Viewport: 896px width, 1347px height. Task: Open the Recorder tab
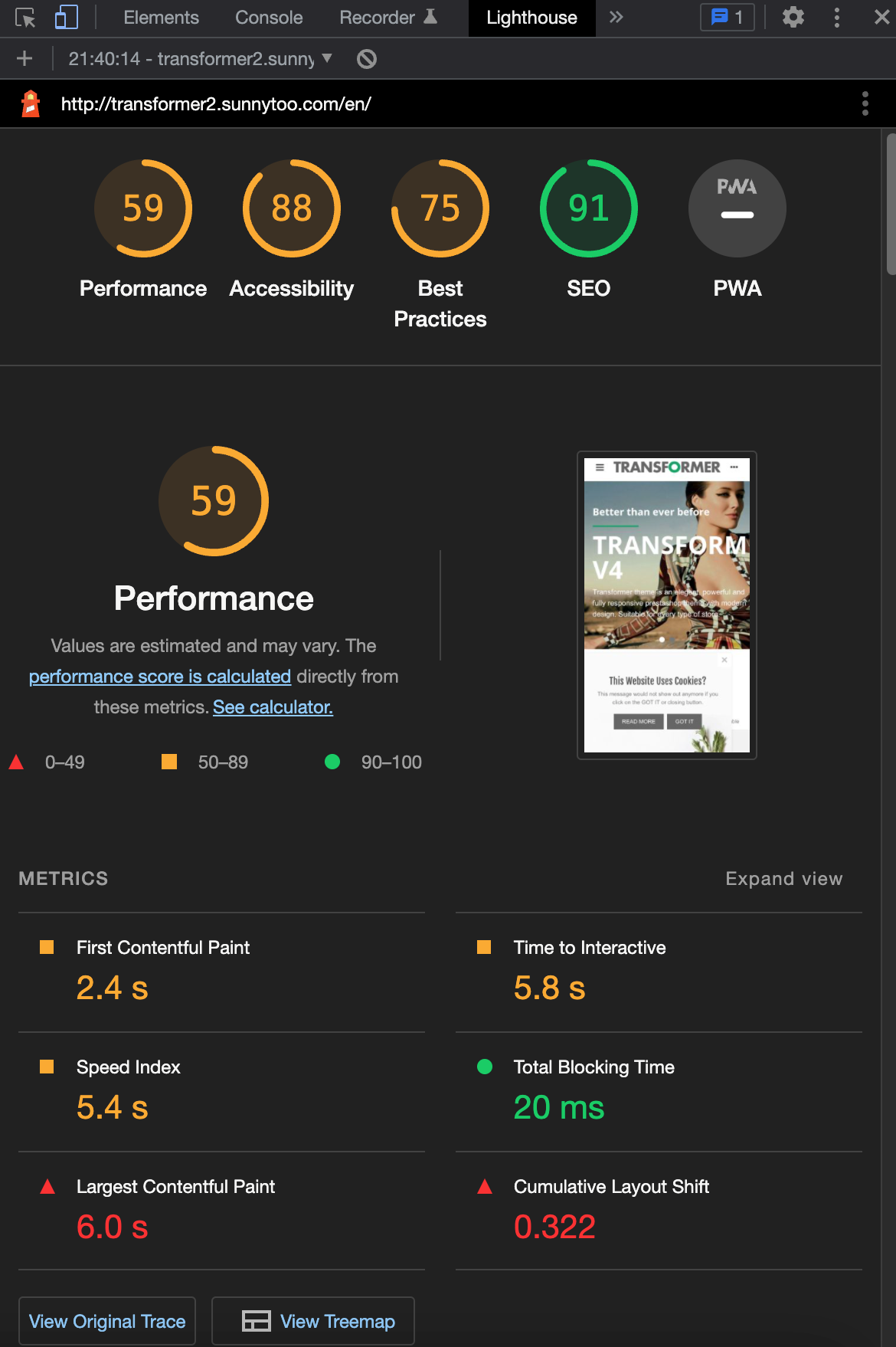pyautogui.click(x=388, y=18)
